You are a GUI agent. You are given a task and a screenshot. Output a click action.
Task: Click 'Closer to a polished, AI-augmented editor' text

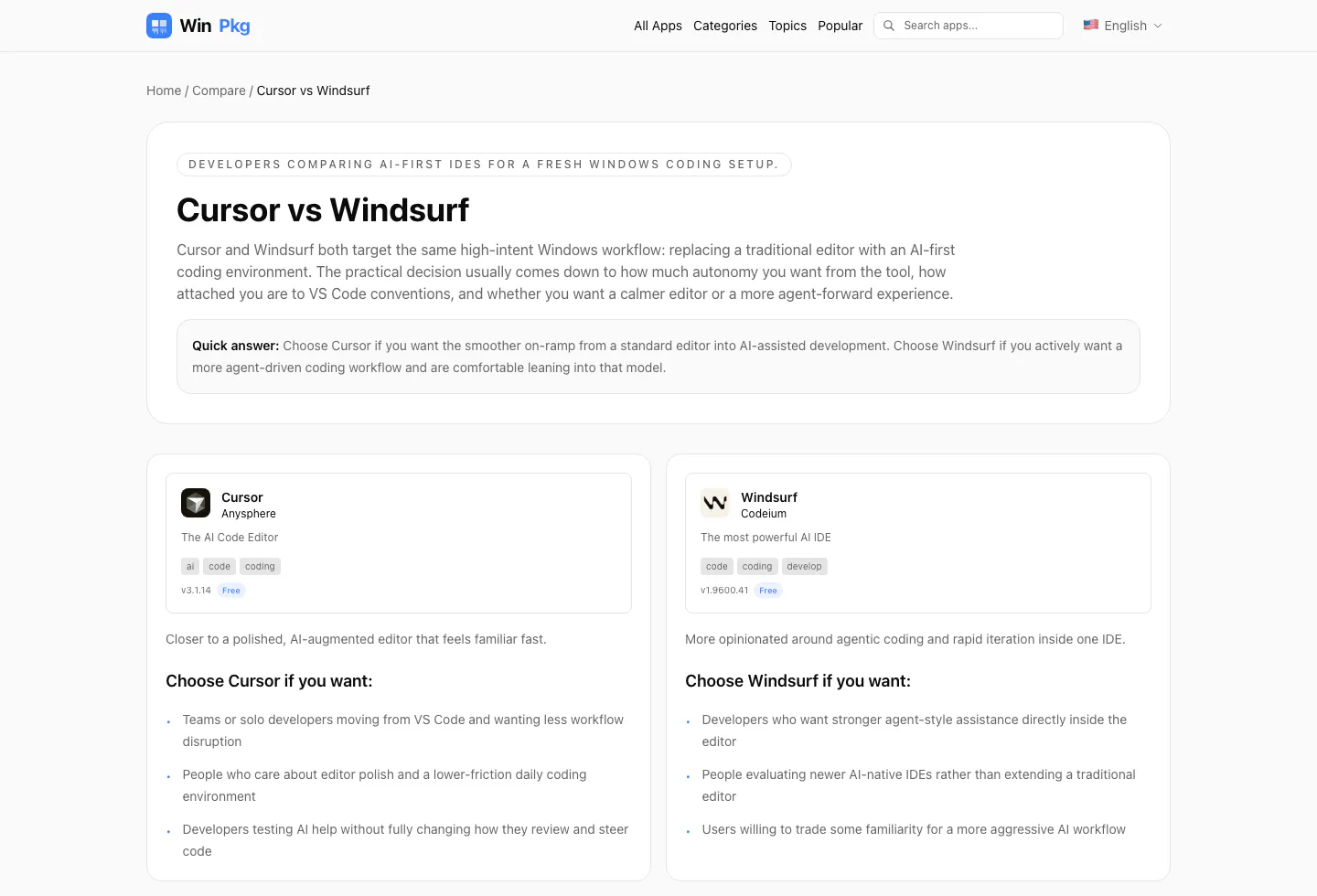pyautogui.click(x=356, y=639)
